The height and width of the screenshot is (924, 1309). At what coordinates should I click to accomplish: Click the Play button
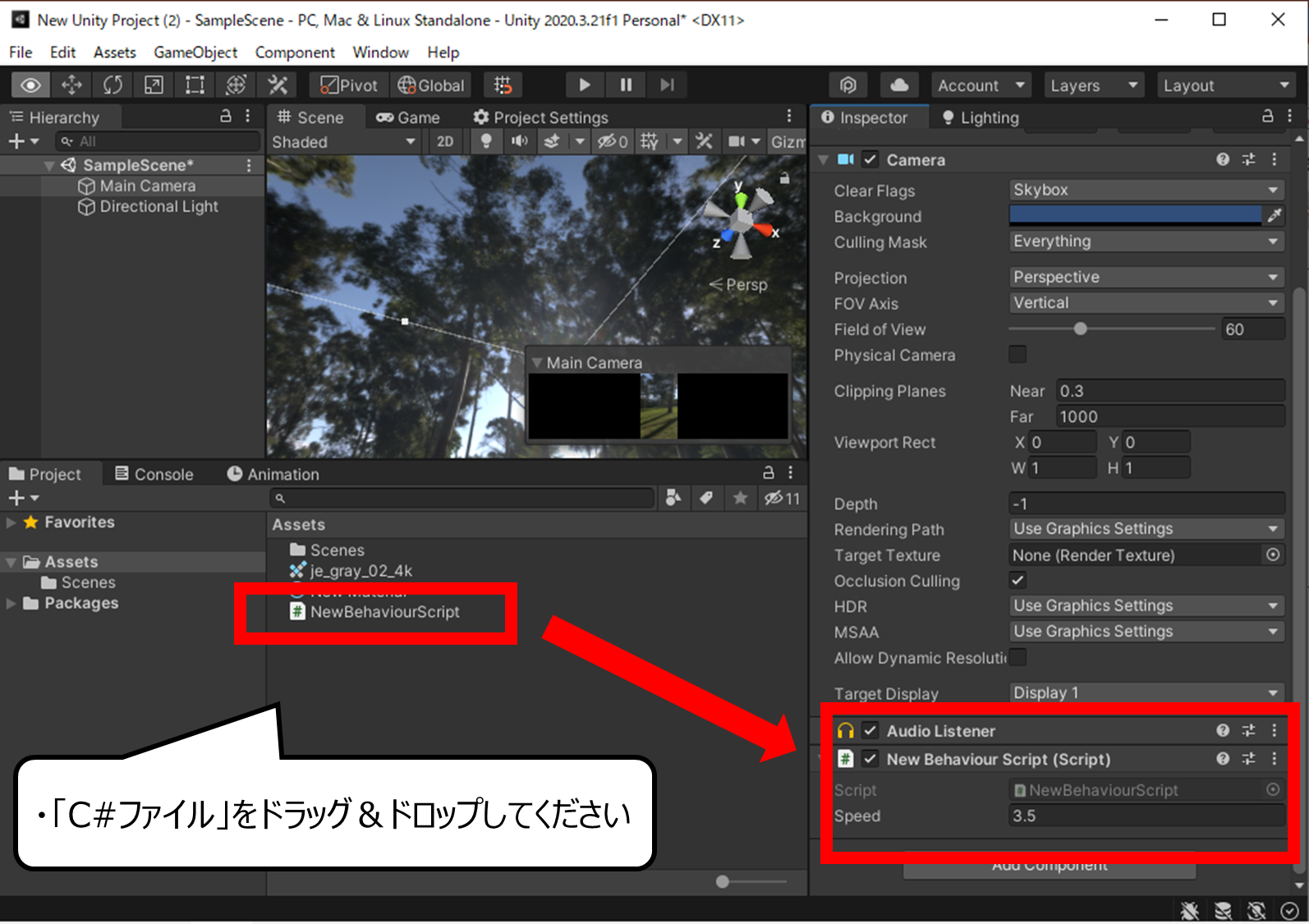pos(584,85)
